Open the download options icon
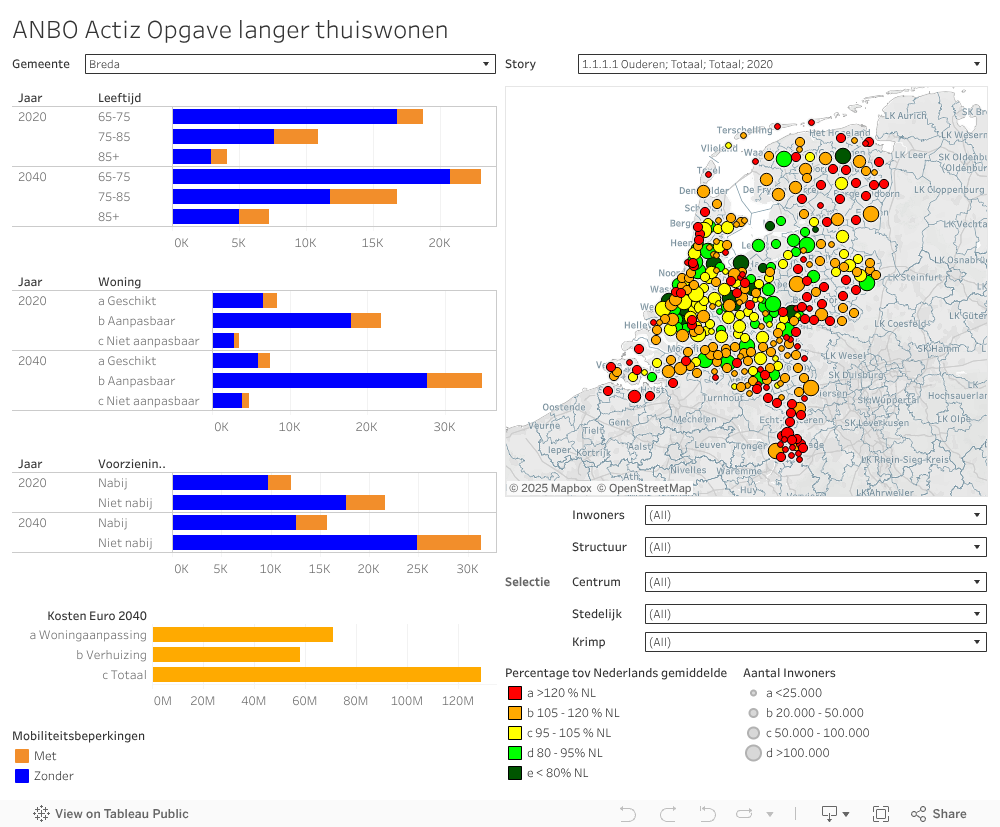 coord(828,813)
